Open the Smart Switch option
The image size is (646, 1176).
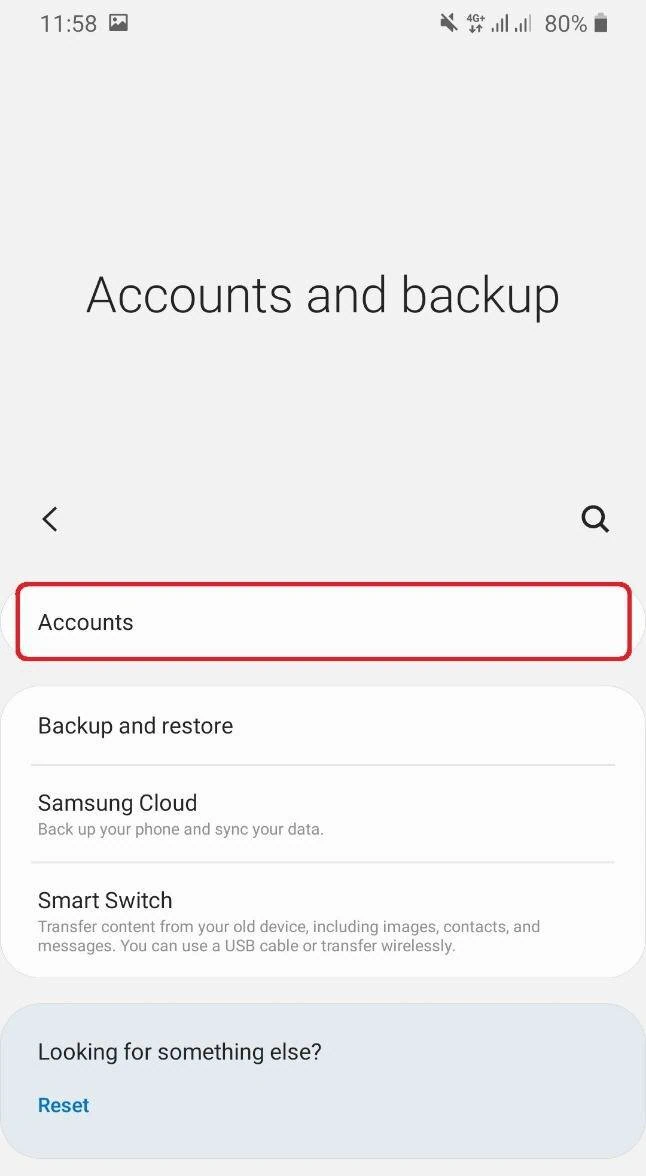pos(323,920)
